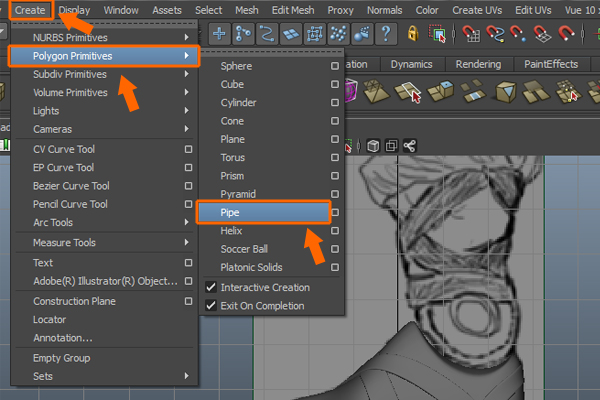The width and height of the screenshot is (600, 400).
Task: Expand the NURBS Primitives submenu
Action: (100, 37)
